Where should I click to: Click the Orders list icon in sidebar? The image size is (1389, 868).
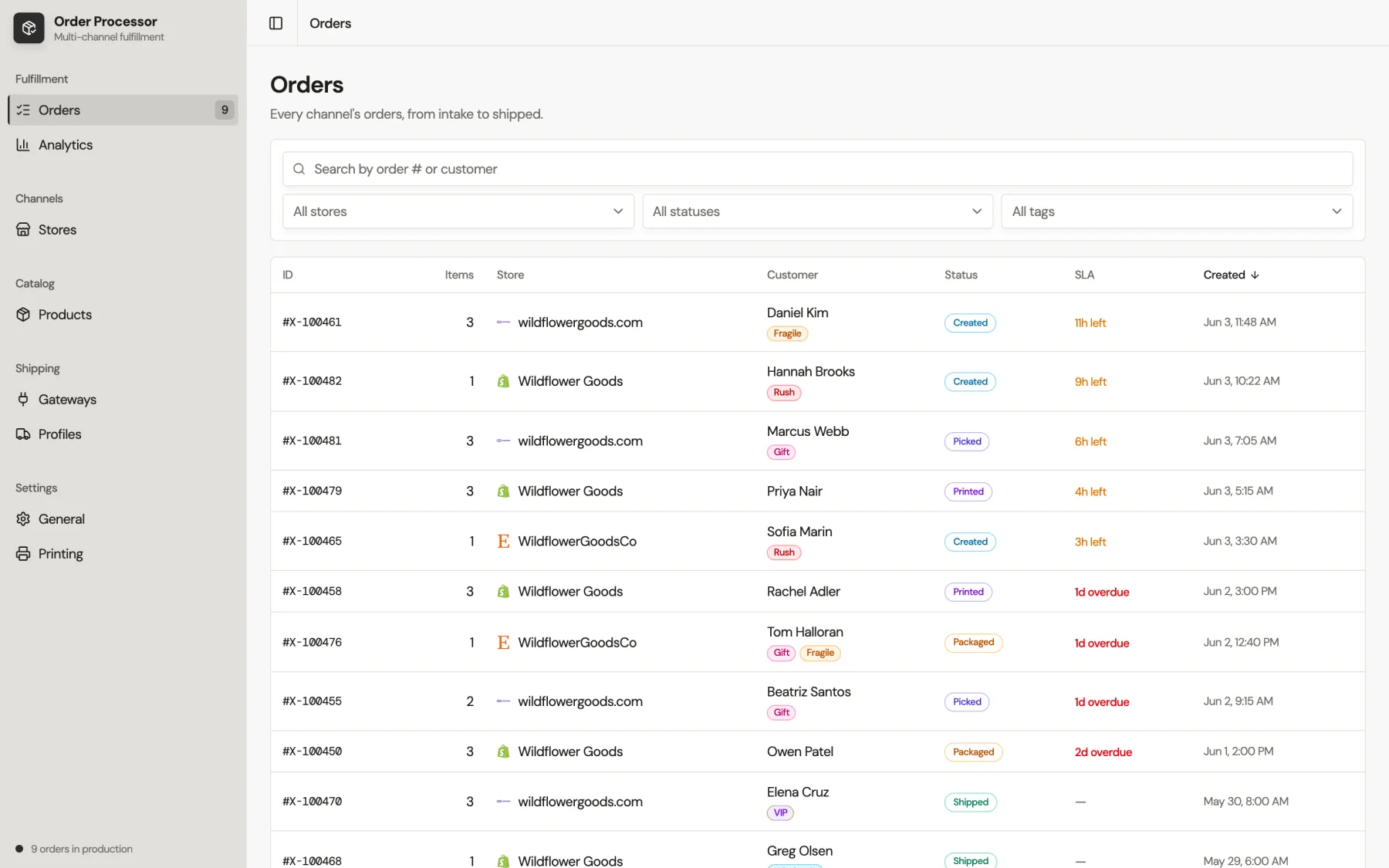[23, 110]
